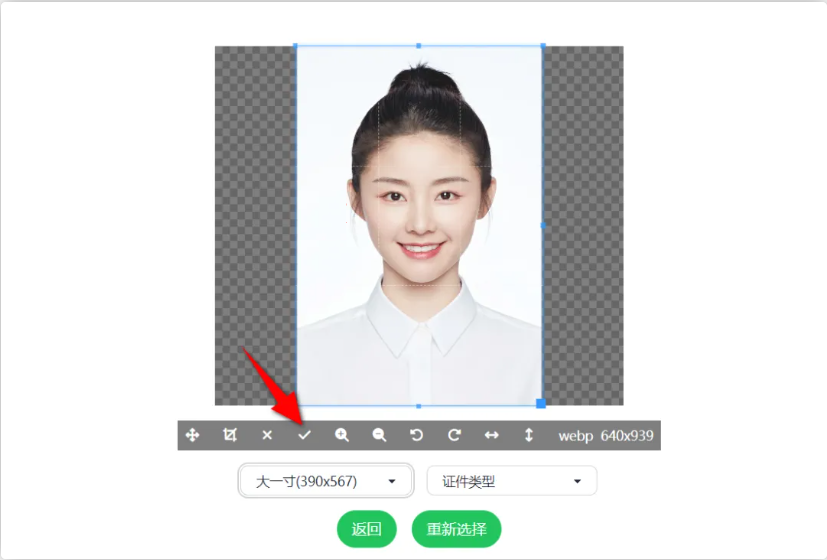This screenshot has height=560, width=827.
Task: Zoom in using the magnifier plus icon
Action: 342,435
